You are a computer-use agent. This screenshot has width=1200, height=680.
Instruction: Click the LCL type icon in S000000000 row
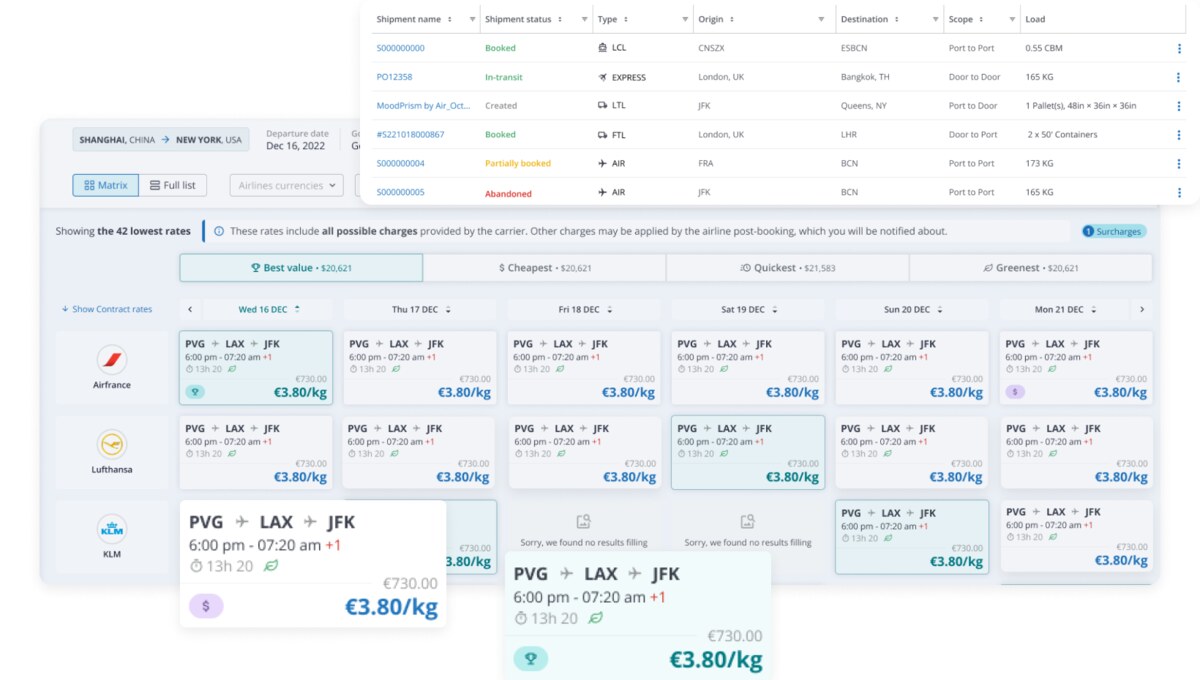click(602, 48)
